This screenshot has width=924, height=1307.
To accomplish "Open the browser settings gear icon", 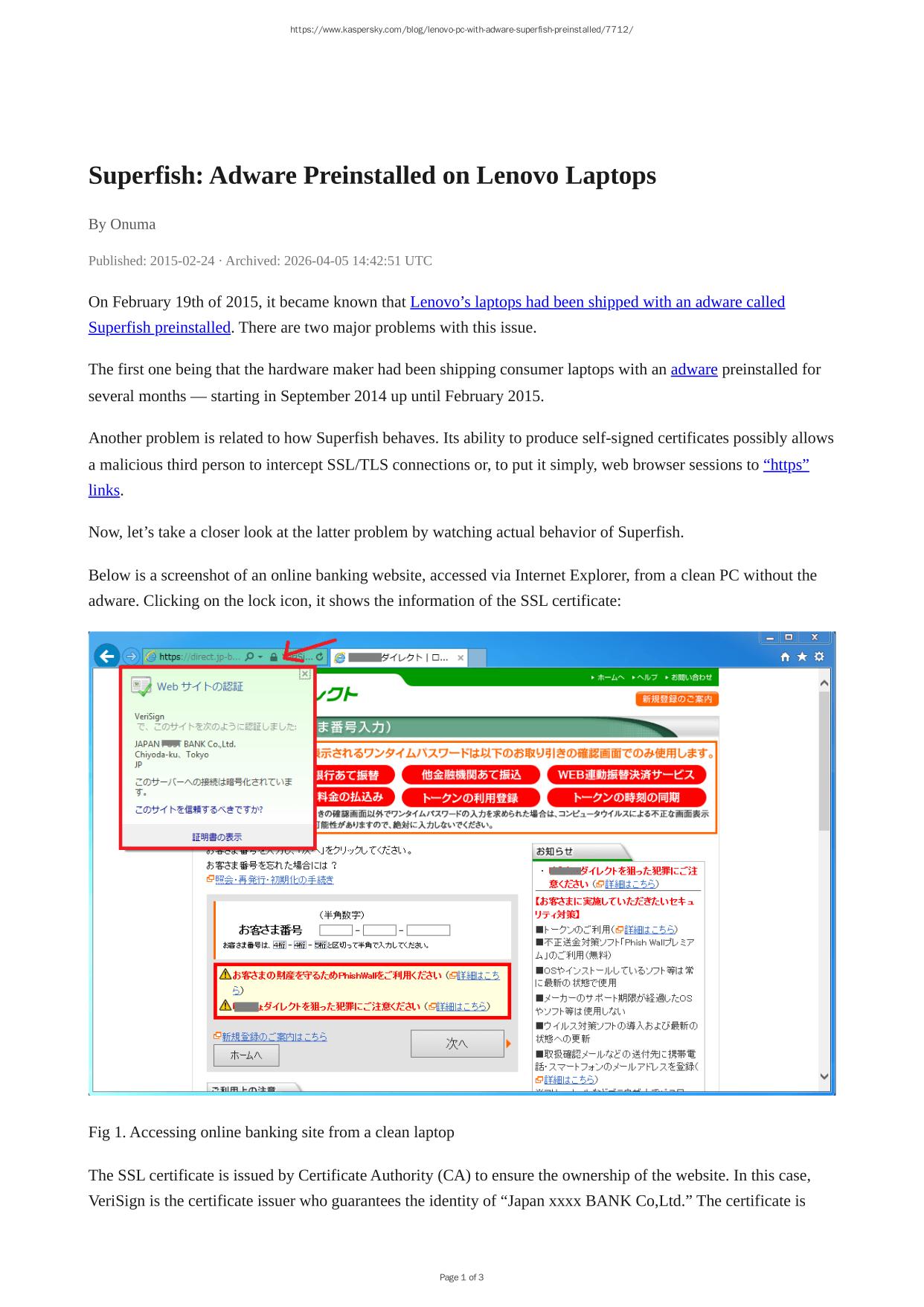I will pos(819,656).
